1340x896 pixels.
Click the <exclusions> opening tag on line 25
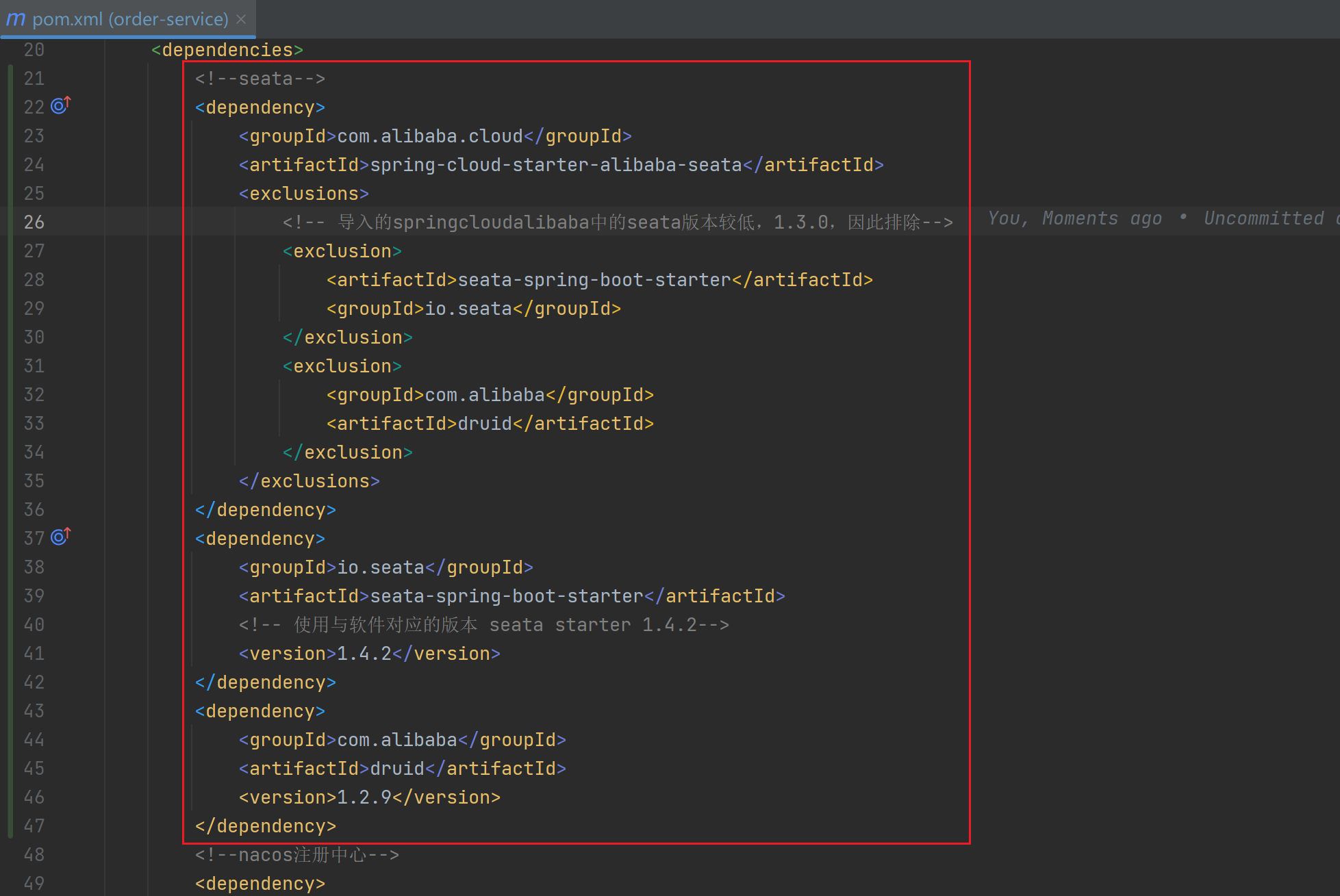(x=304, y=194)
